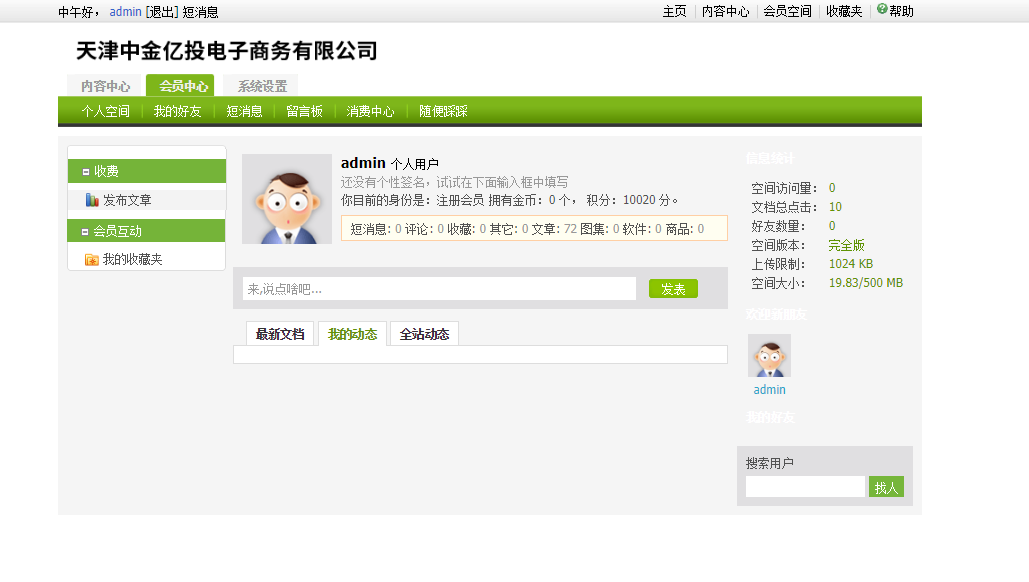Switch to the 内容中心 main tab
The width and height of the screenshot is (1029, 582).
tap(105, 86)
